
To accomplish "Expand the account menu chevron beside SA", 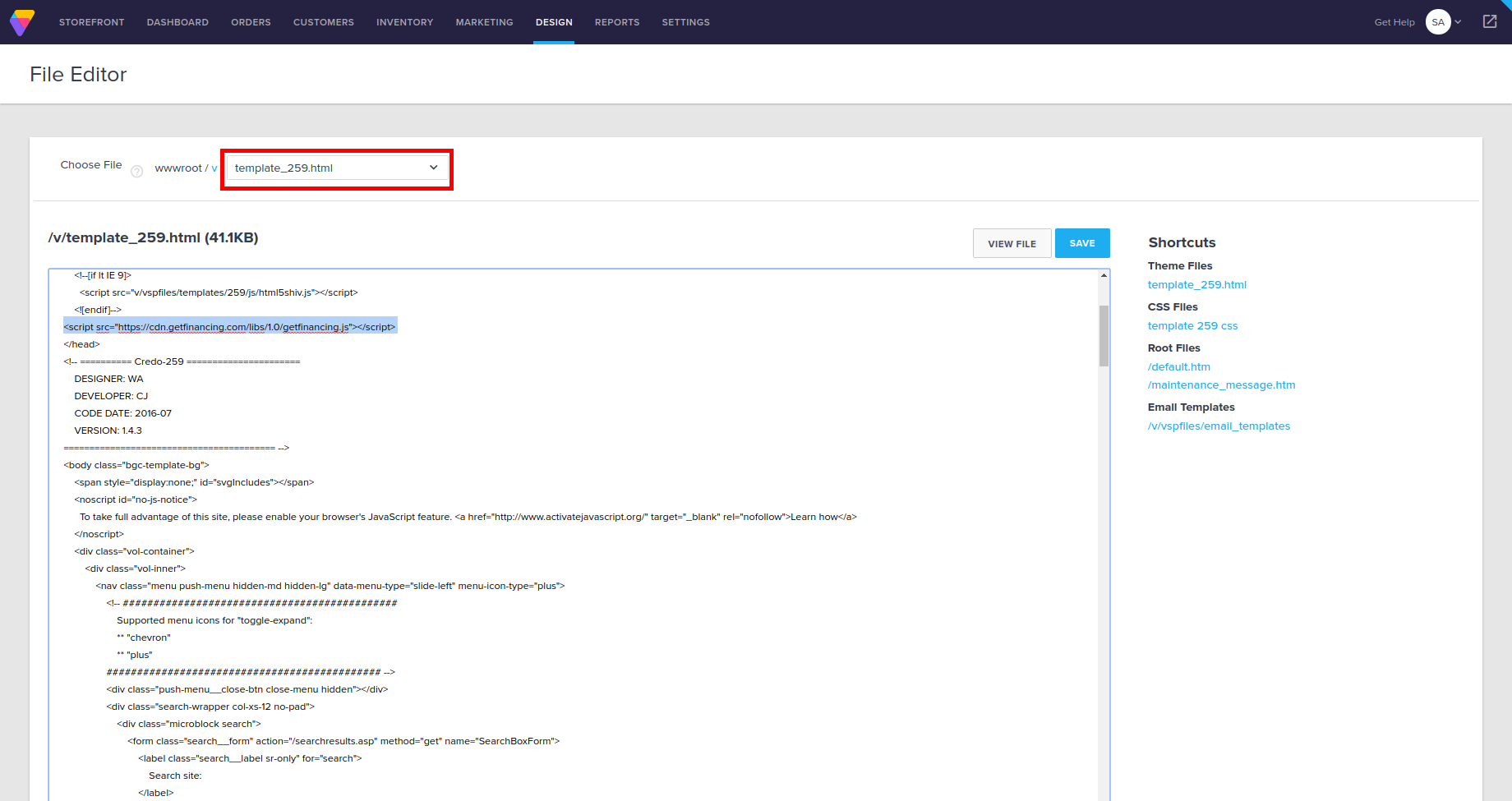I will click(x=1459, y=22).
